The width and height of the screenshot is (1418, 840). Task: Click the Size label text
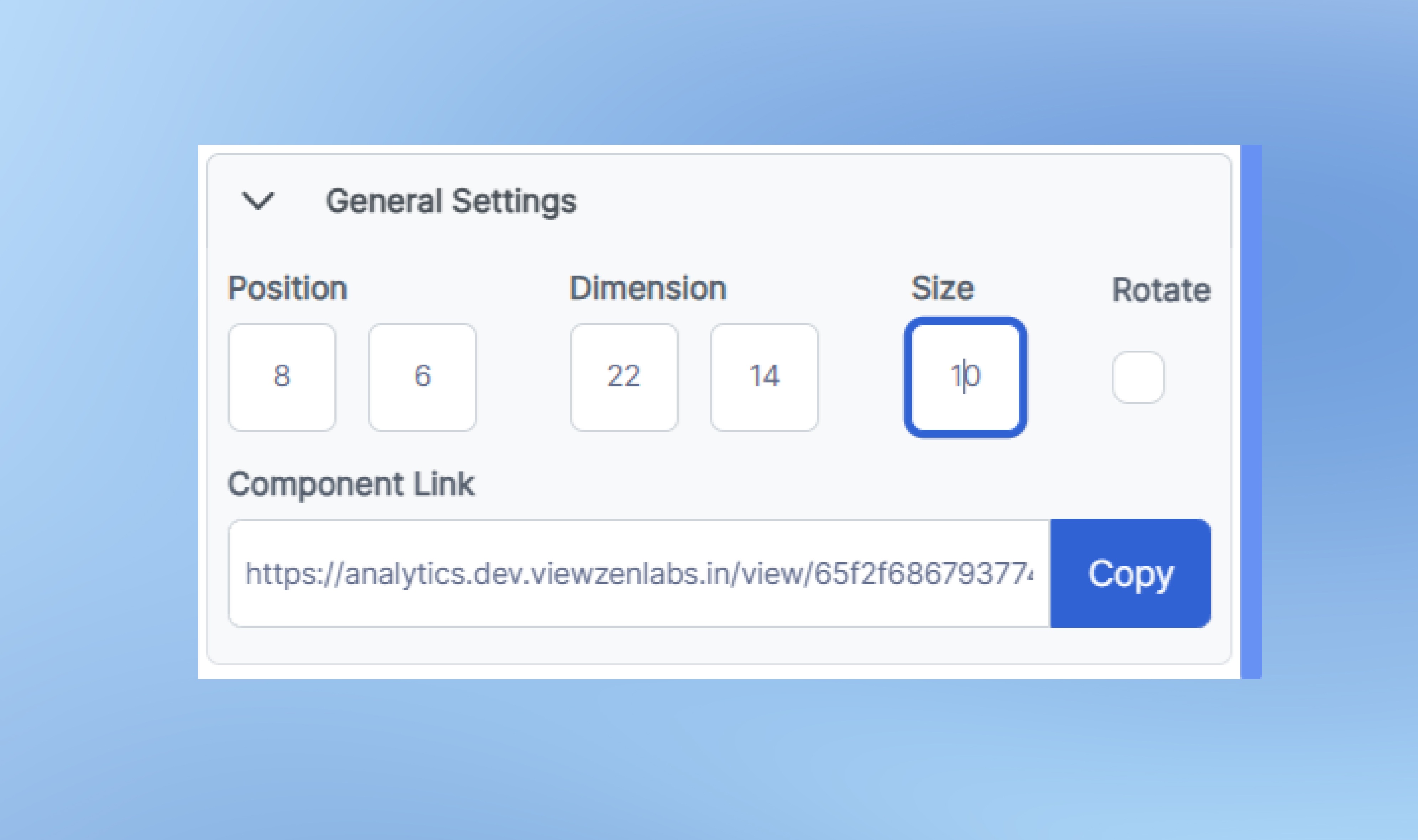[x=943, y=288]
